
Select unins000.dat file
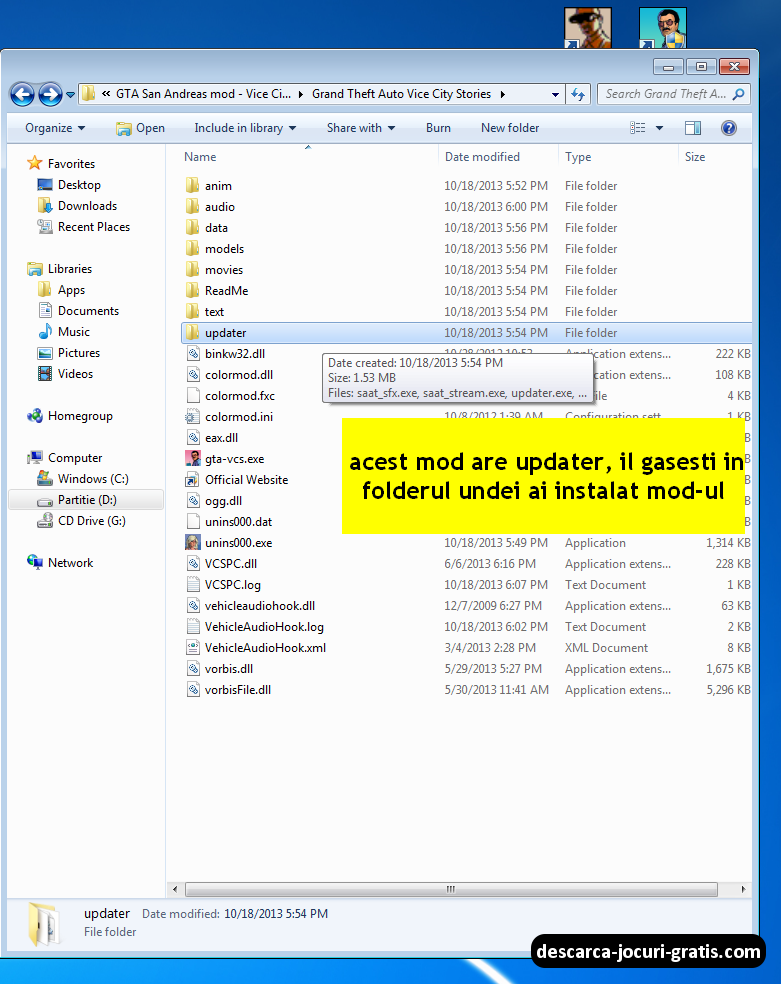pos(238,522)
